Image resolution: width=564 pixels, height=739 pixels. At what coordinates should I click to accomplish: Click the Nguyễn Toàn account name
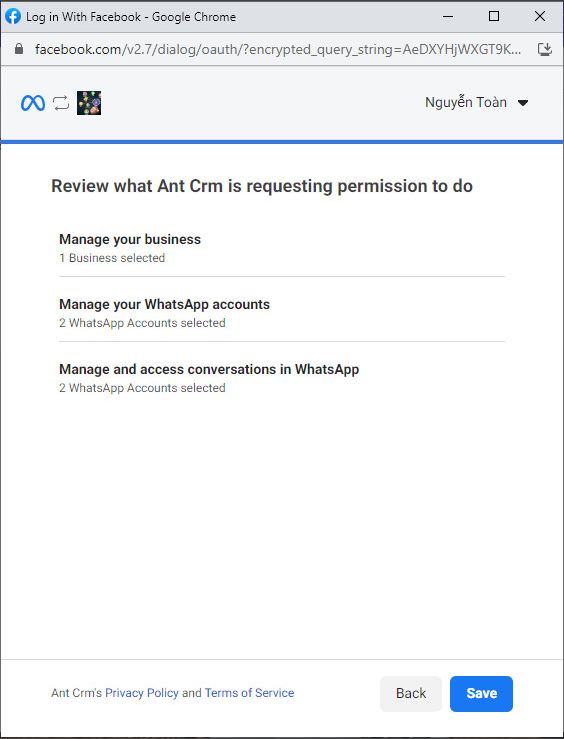coord(466,102)
